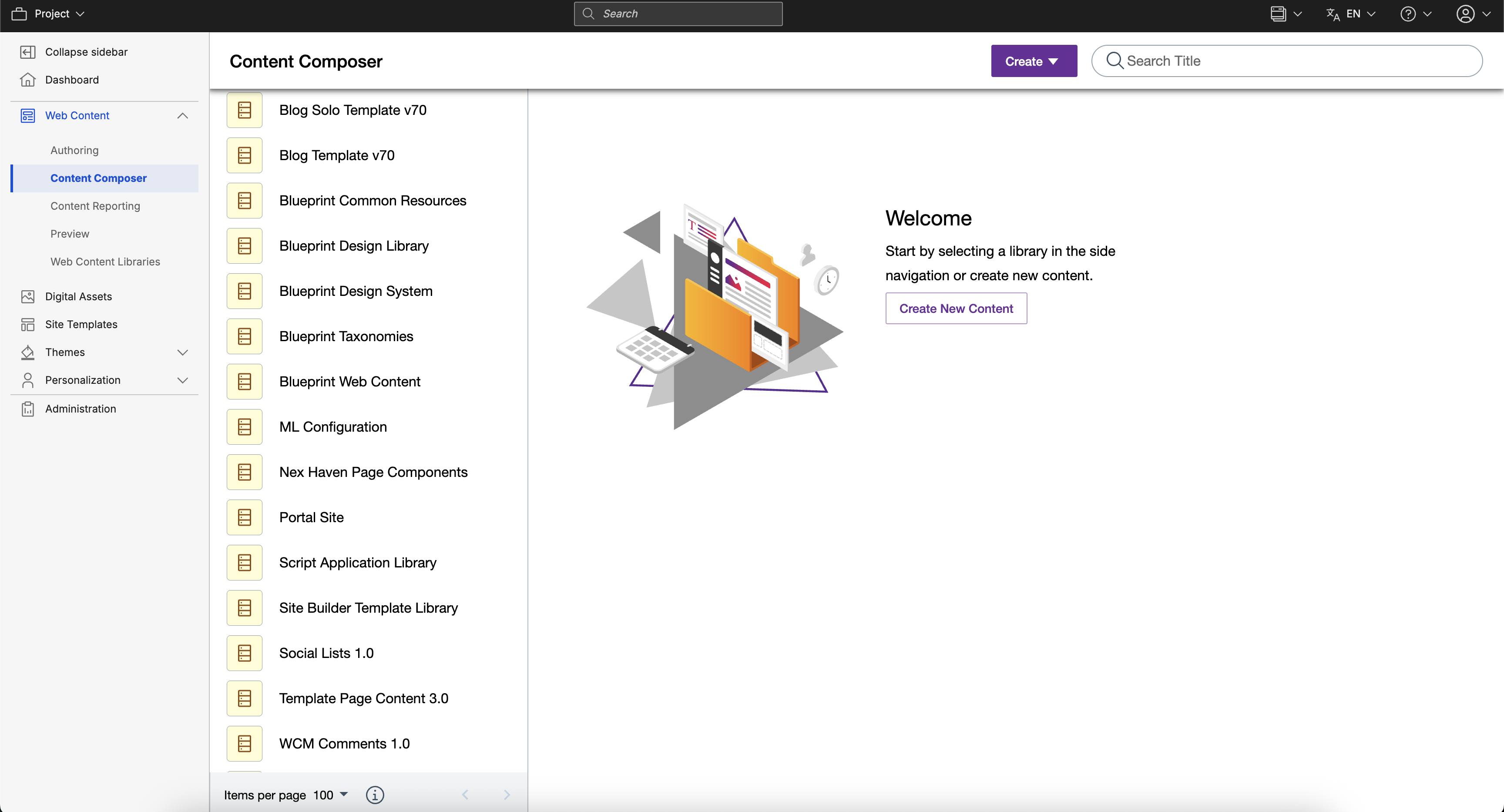Collapse the sidebar
The image size is (1504, 812).
(x=28, y=51)
